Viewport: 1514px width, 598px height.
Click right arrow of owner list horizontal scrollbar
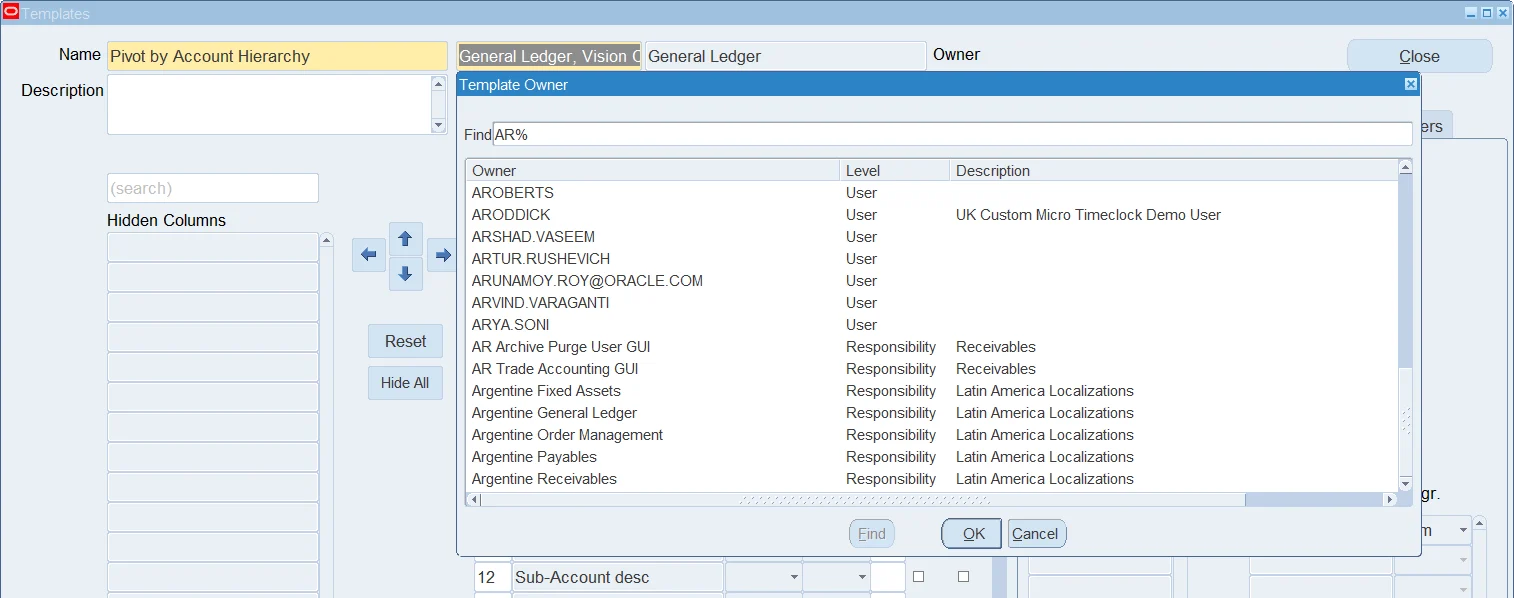(x=1389, y=499)
